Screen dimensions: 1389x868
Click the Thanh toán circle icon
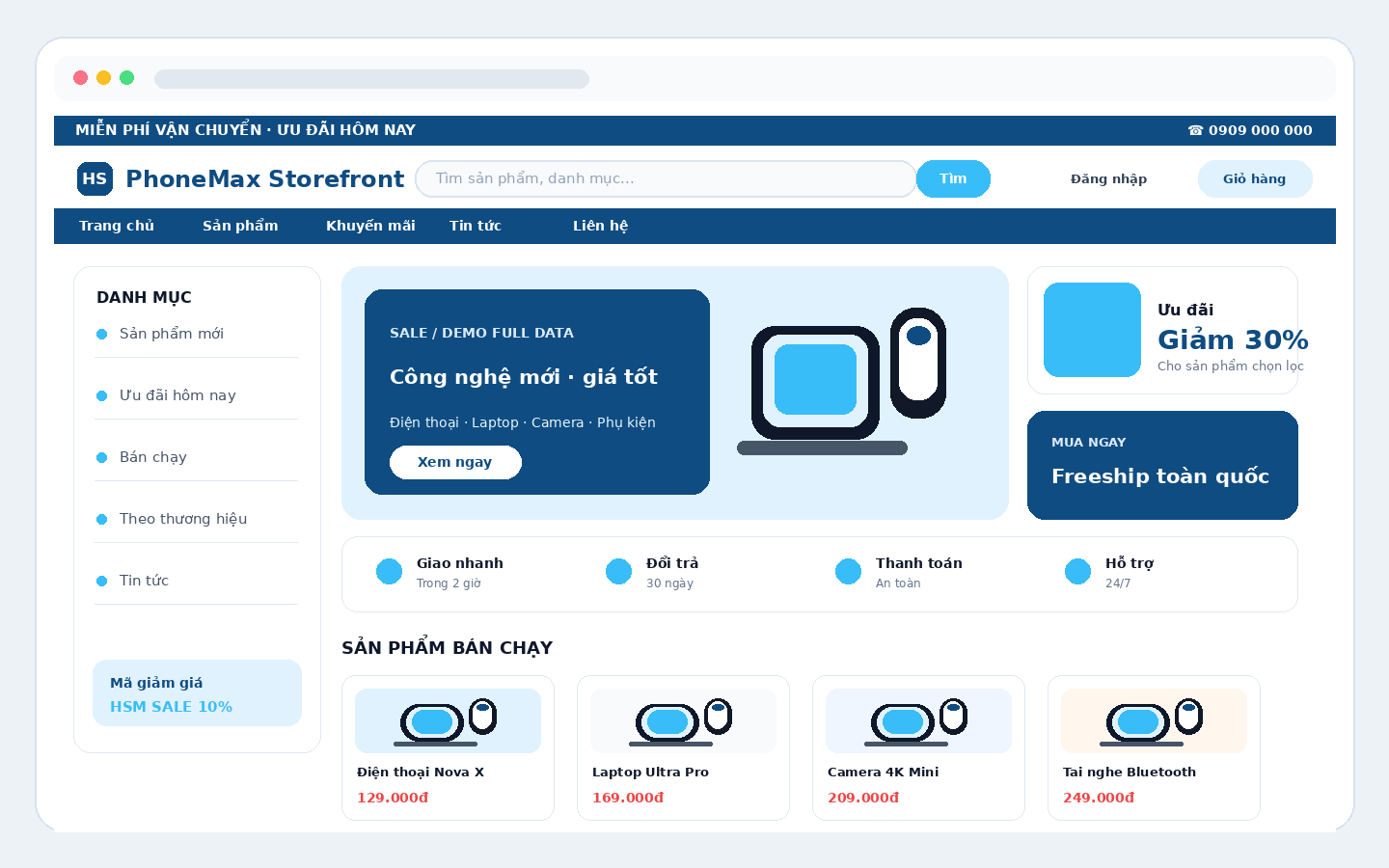(x=848, y=572)
